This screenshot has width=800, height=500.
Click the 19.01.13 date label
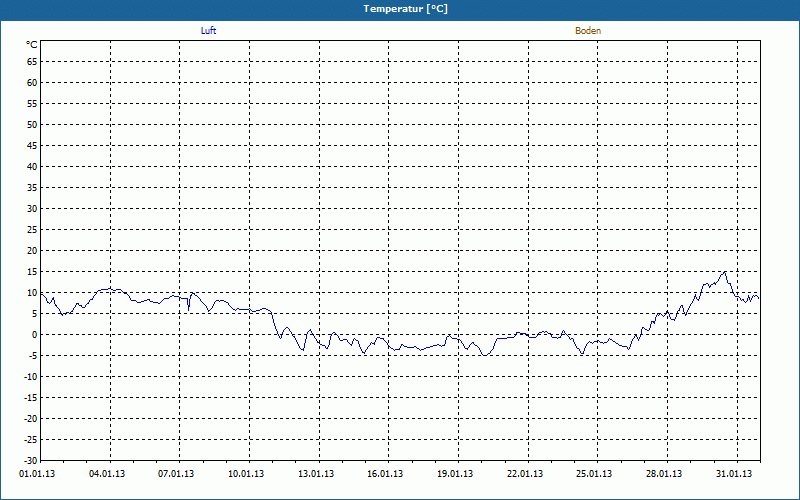(x=455, y=474)
